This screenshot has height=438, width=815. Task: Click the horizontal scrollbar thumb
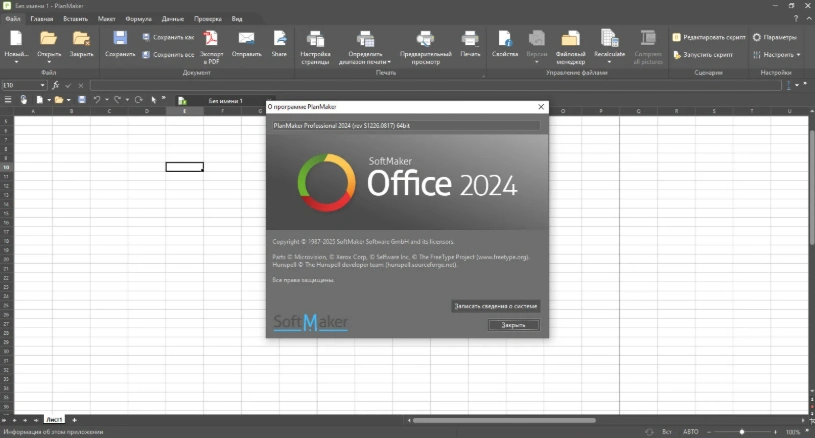tap(504, 420)
